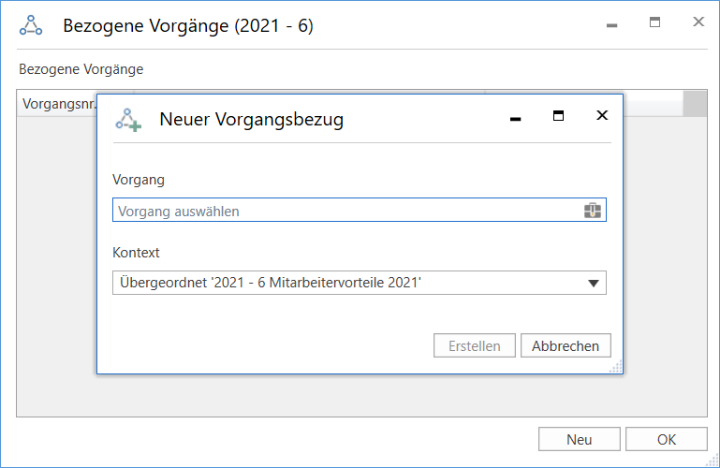
Task: Expand the Kontext dropdown arrow
Action: coord(594,283)
